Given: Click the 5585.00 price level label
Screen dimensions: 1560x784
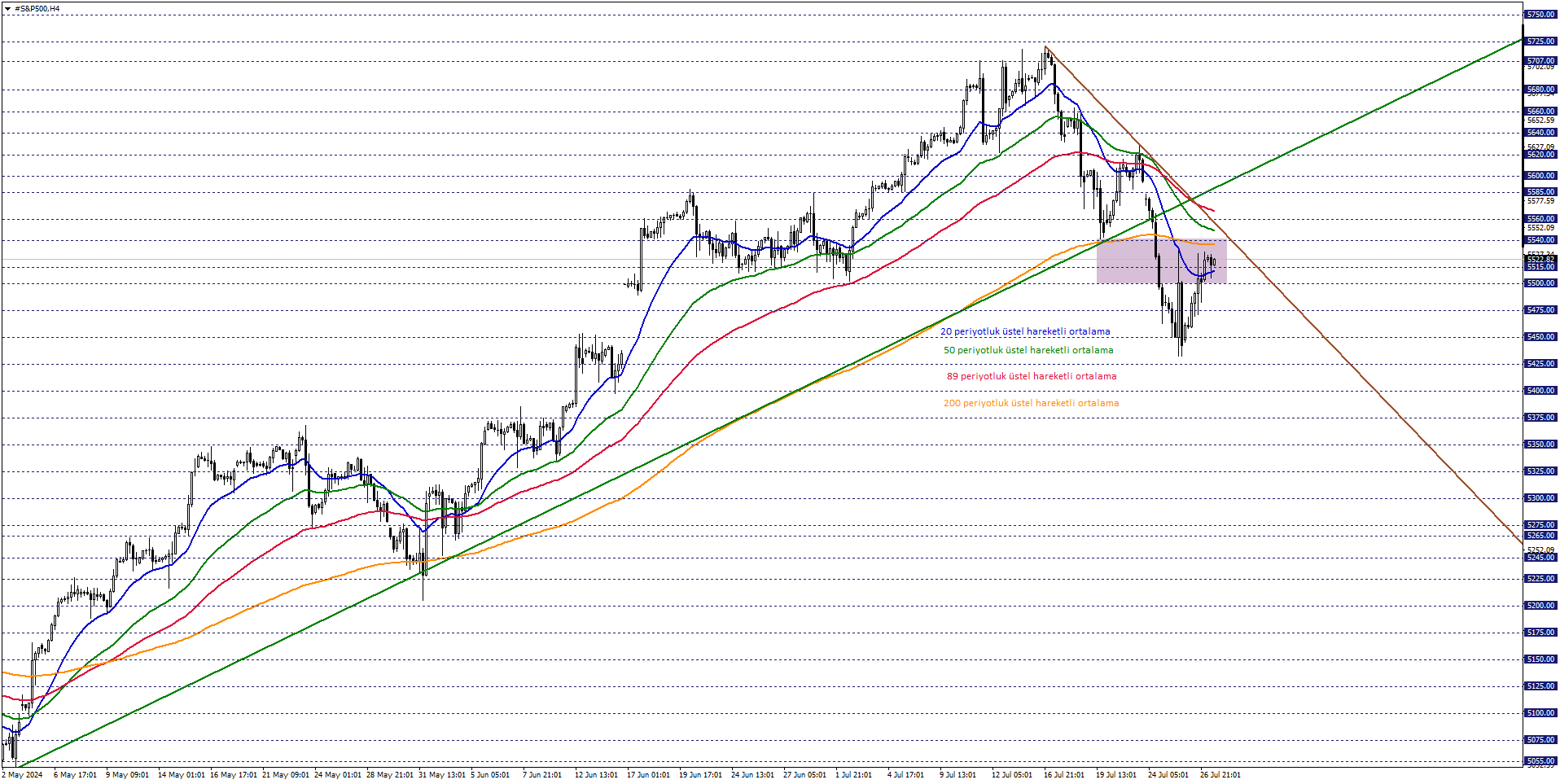Looking at the screenshot, I should [1540, 192].
